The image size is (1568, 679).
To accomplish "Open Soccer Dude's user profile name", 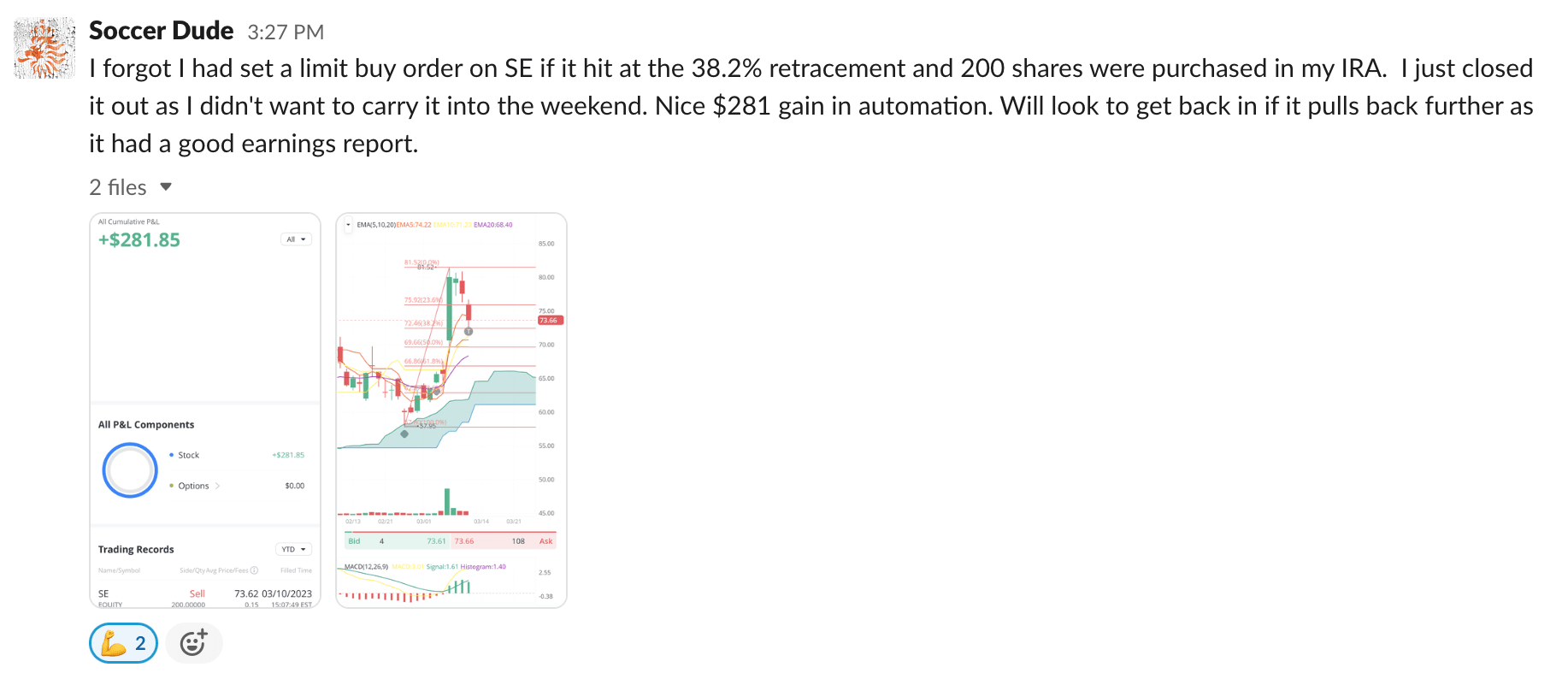I will coord(161,31).
